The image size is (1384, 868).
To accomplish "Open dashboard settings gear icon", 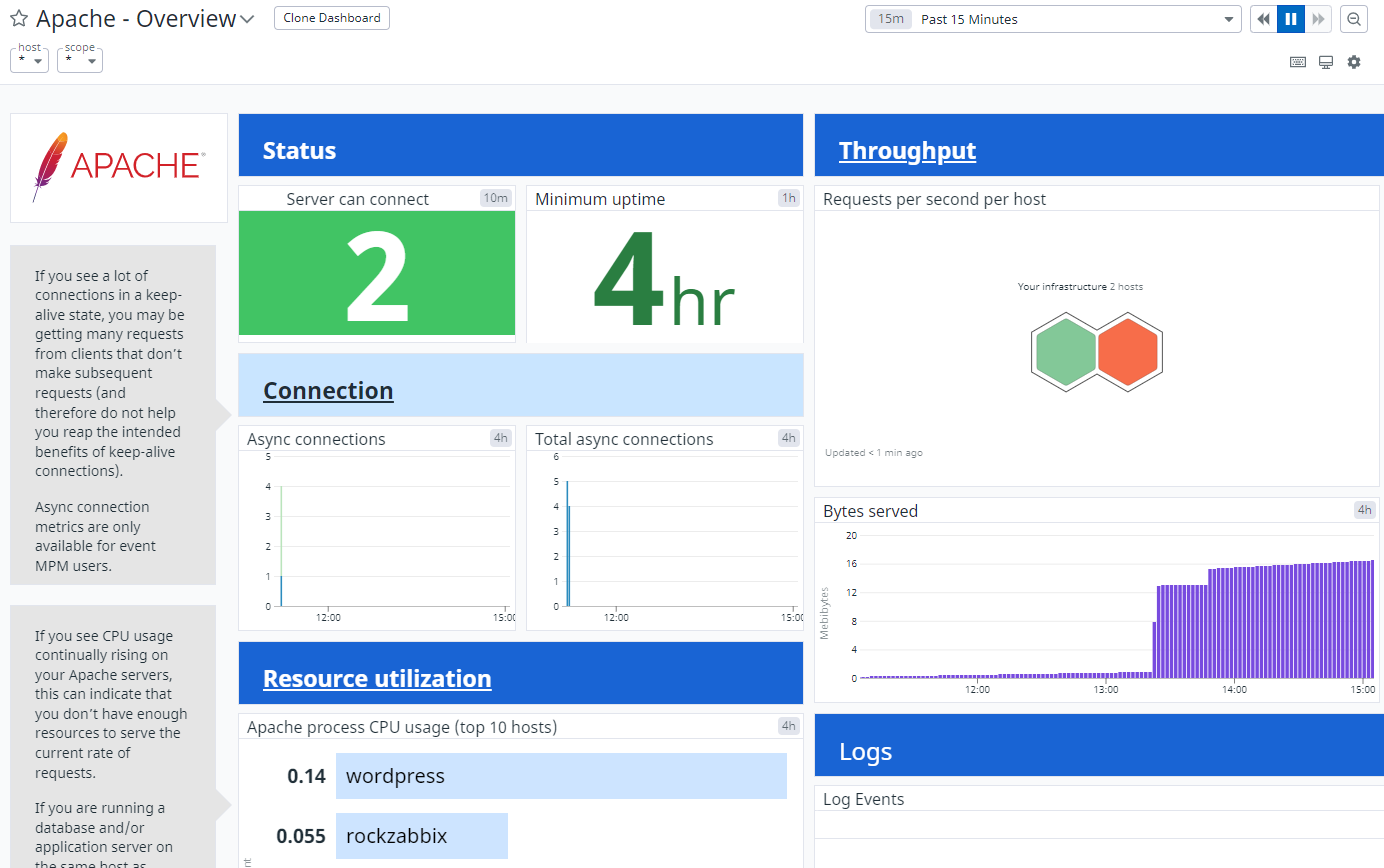I will [x=1354, y=62].
